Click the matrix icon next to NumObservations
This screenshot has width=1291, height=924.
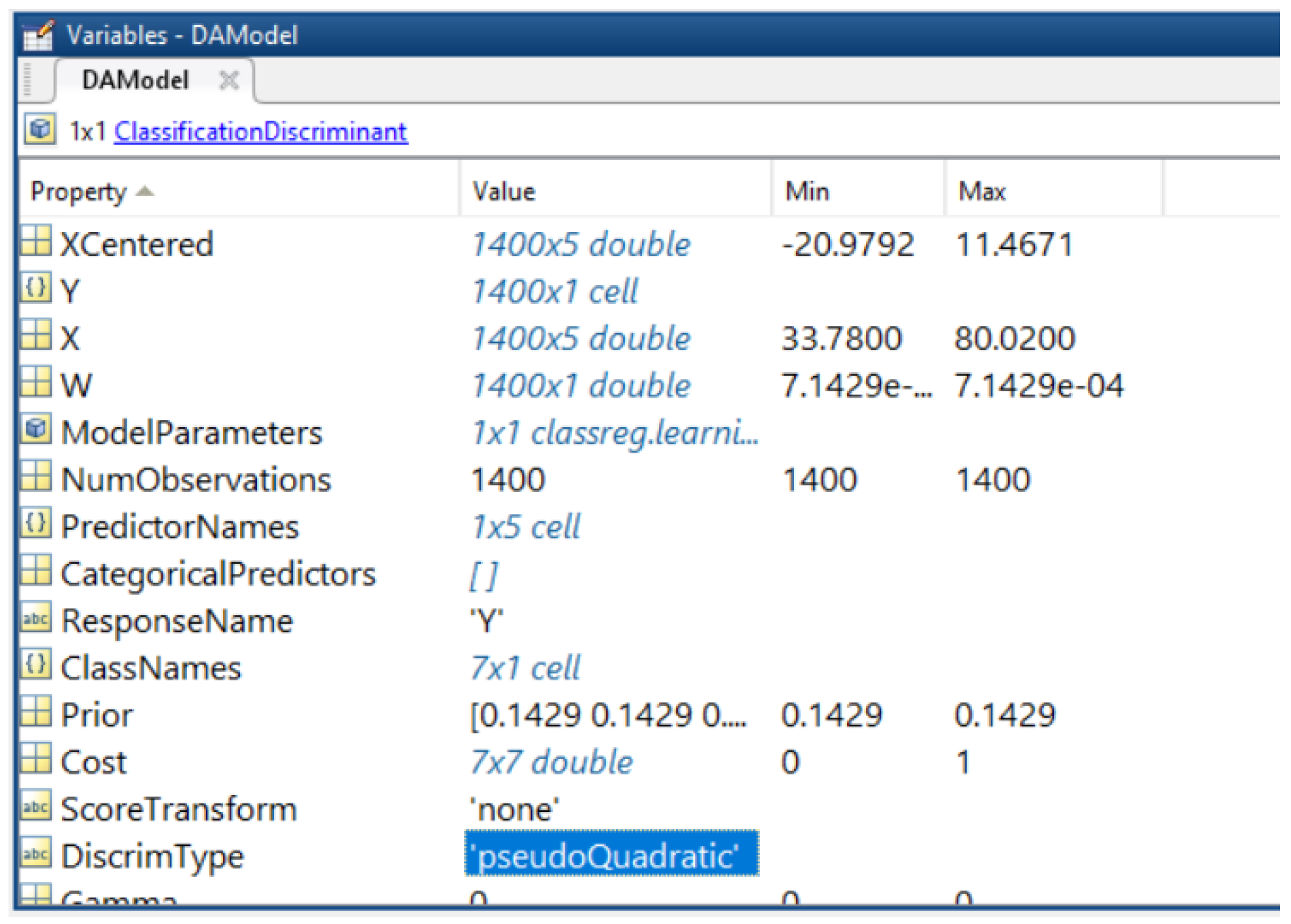point(36,476)
